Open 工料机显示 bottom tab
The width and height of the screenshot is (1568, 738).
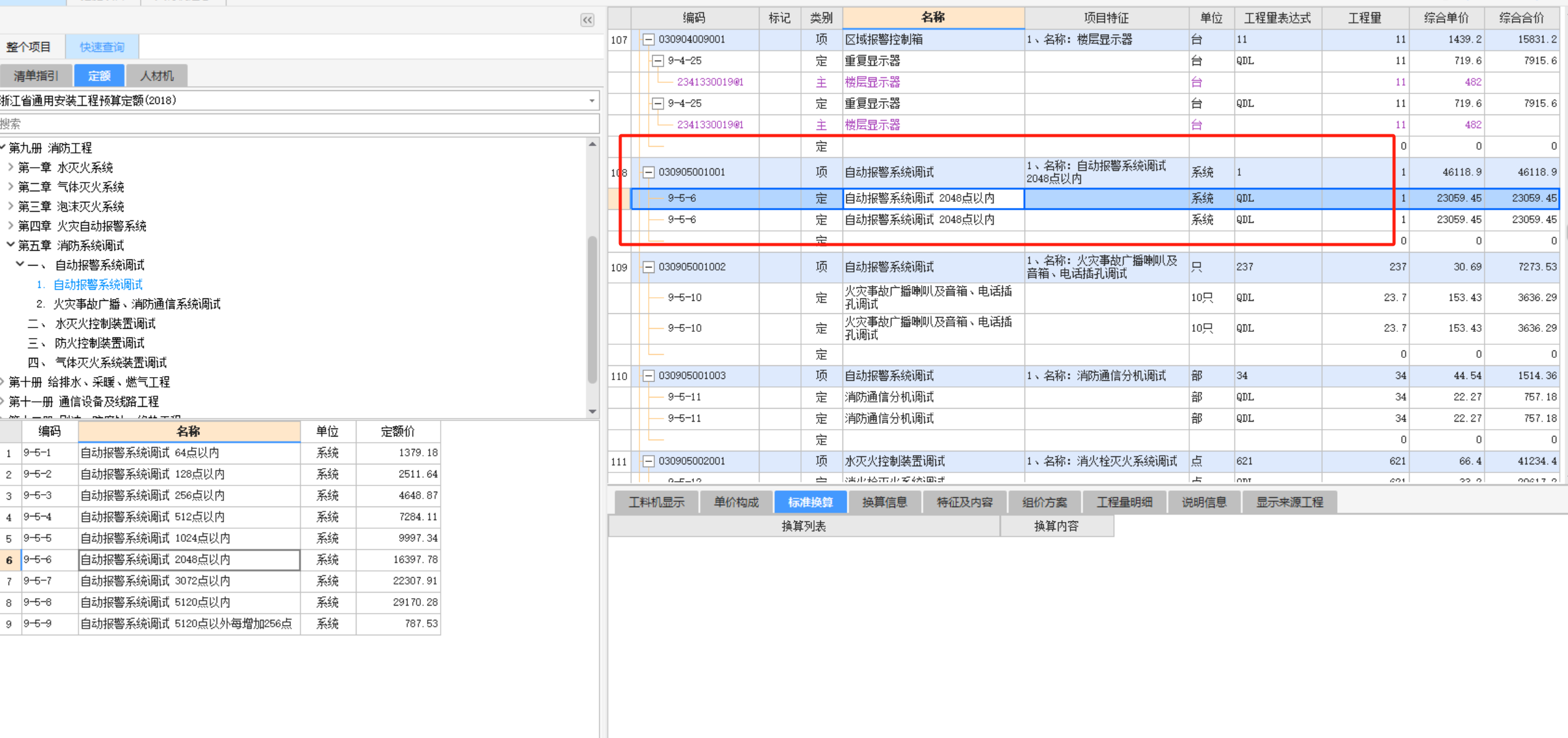coord(657,502)
